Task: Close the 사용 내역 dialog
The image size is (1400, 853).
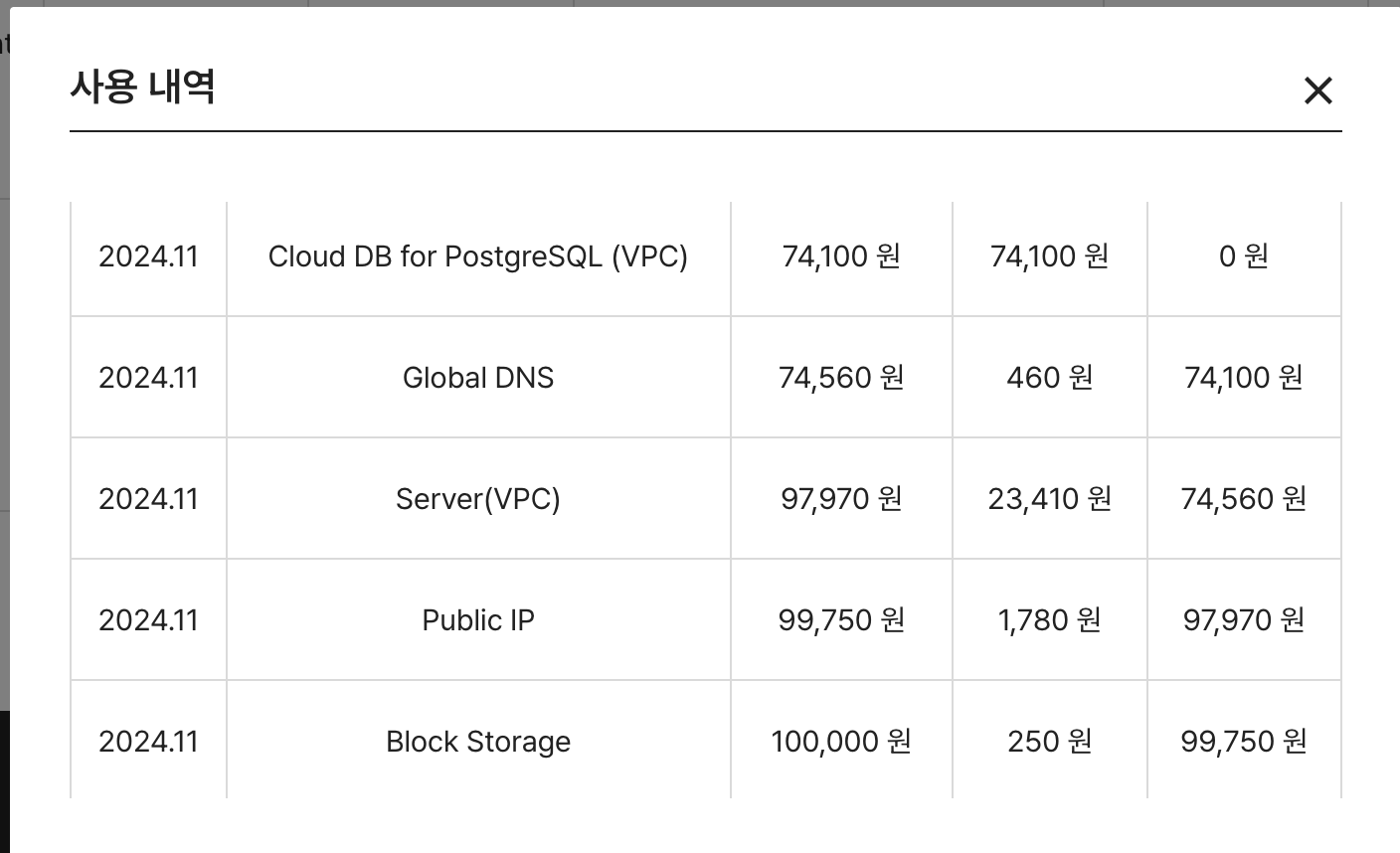Action: tap(1318, 90)
